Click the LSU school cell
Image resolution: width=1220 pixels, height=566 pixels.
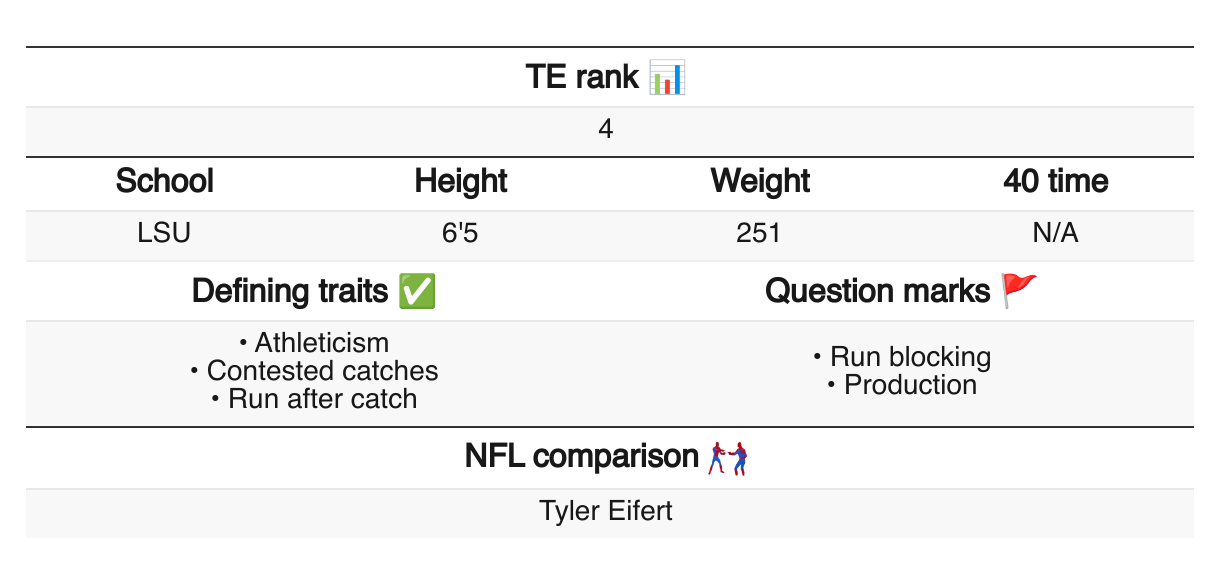click(164, 234)
